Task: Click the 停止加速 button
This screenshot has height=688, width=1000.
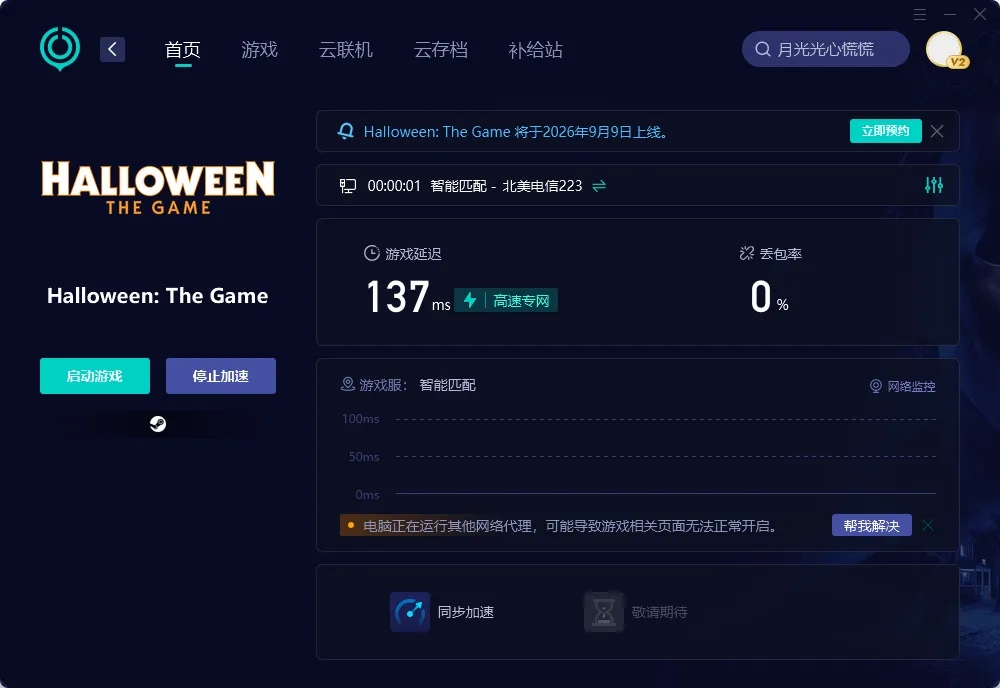Action: tap(221, 376)
